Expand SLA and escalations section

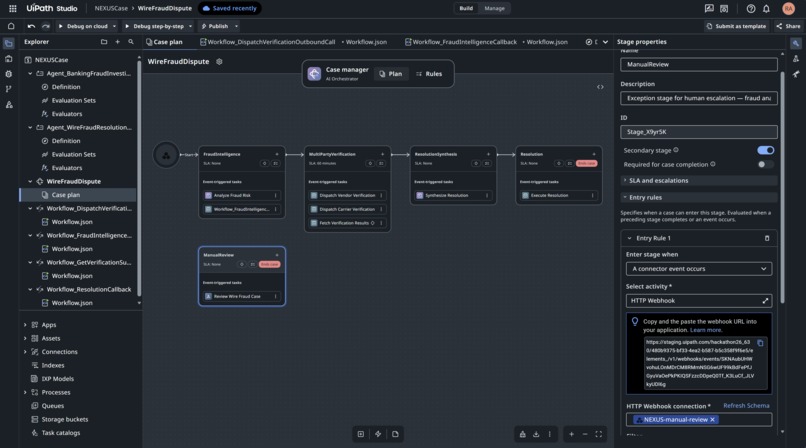[699, 180]
